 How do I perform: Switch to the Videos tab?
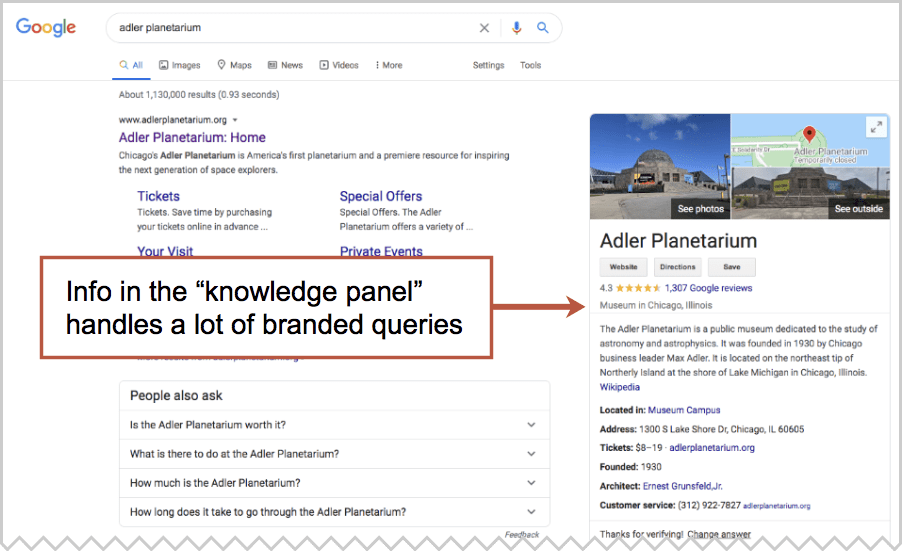(x=339, y=65)
